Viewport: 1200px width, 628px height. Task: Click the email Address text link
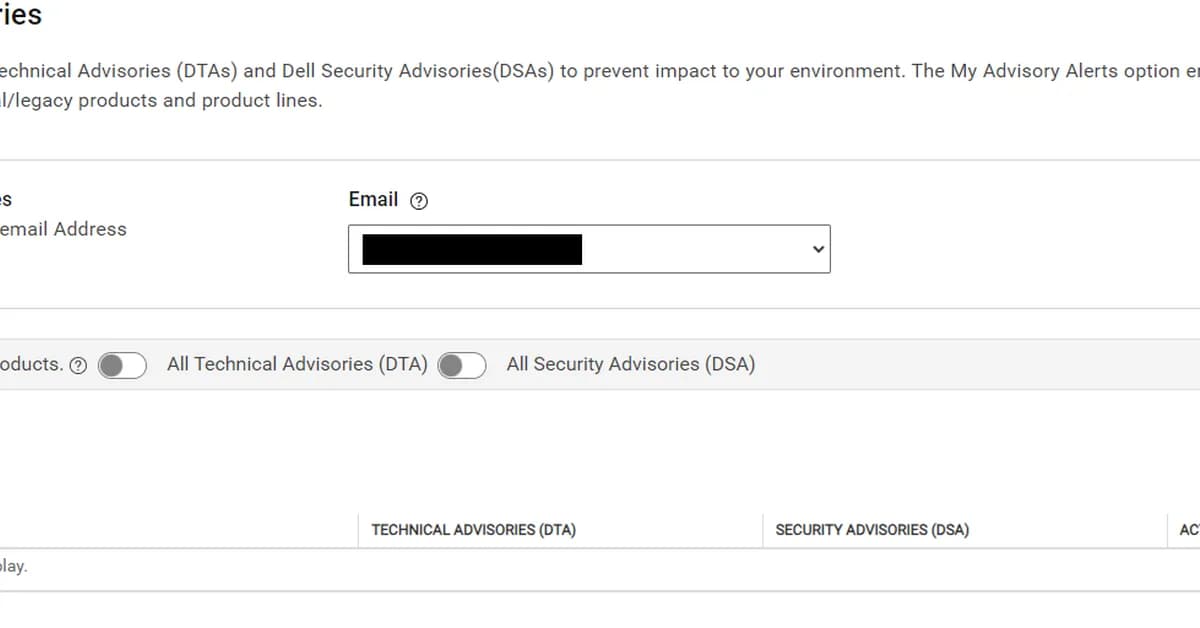pyautogui.click(x=63, y=229)
